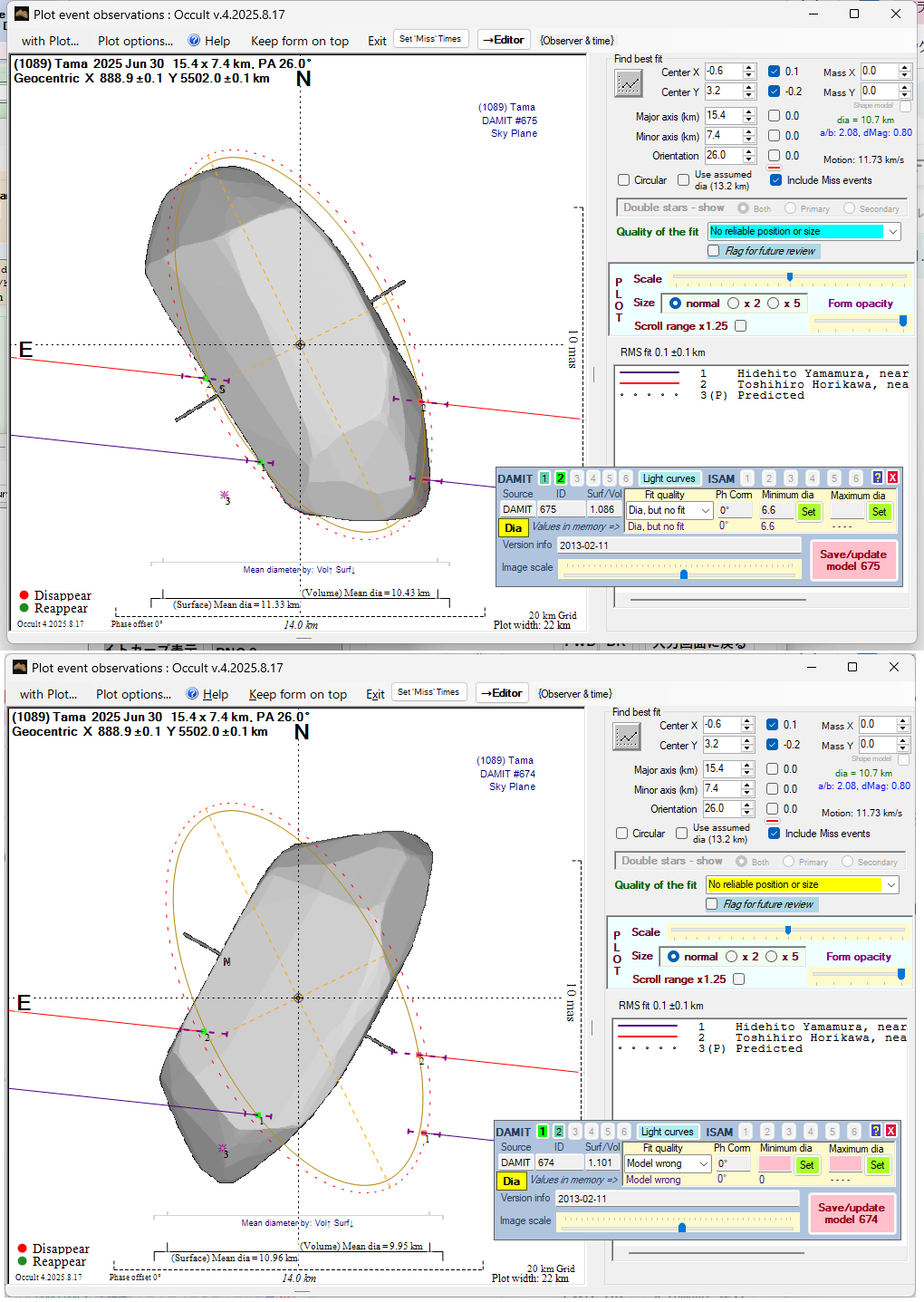Enable the Circular checkbox in the upper window

click(x=623, y=180)
